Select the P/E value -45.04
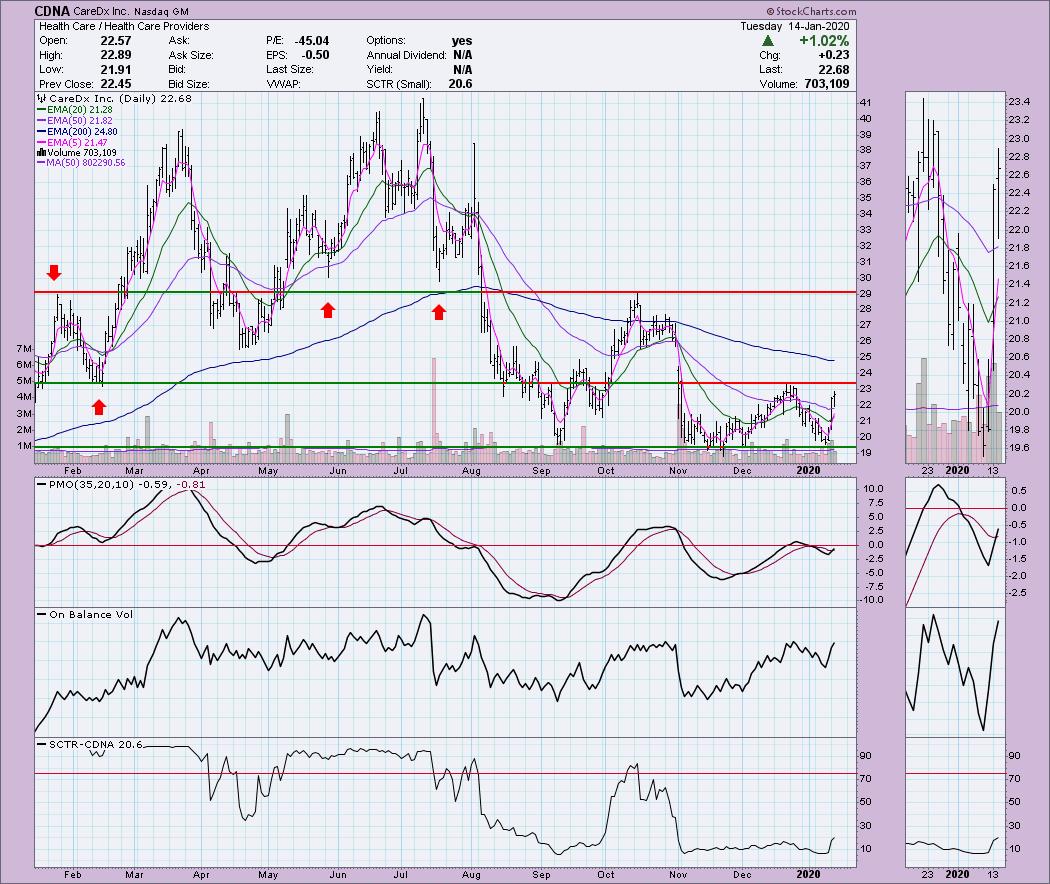Screen dimensions: 1050x884 (311, 41)
